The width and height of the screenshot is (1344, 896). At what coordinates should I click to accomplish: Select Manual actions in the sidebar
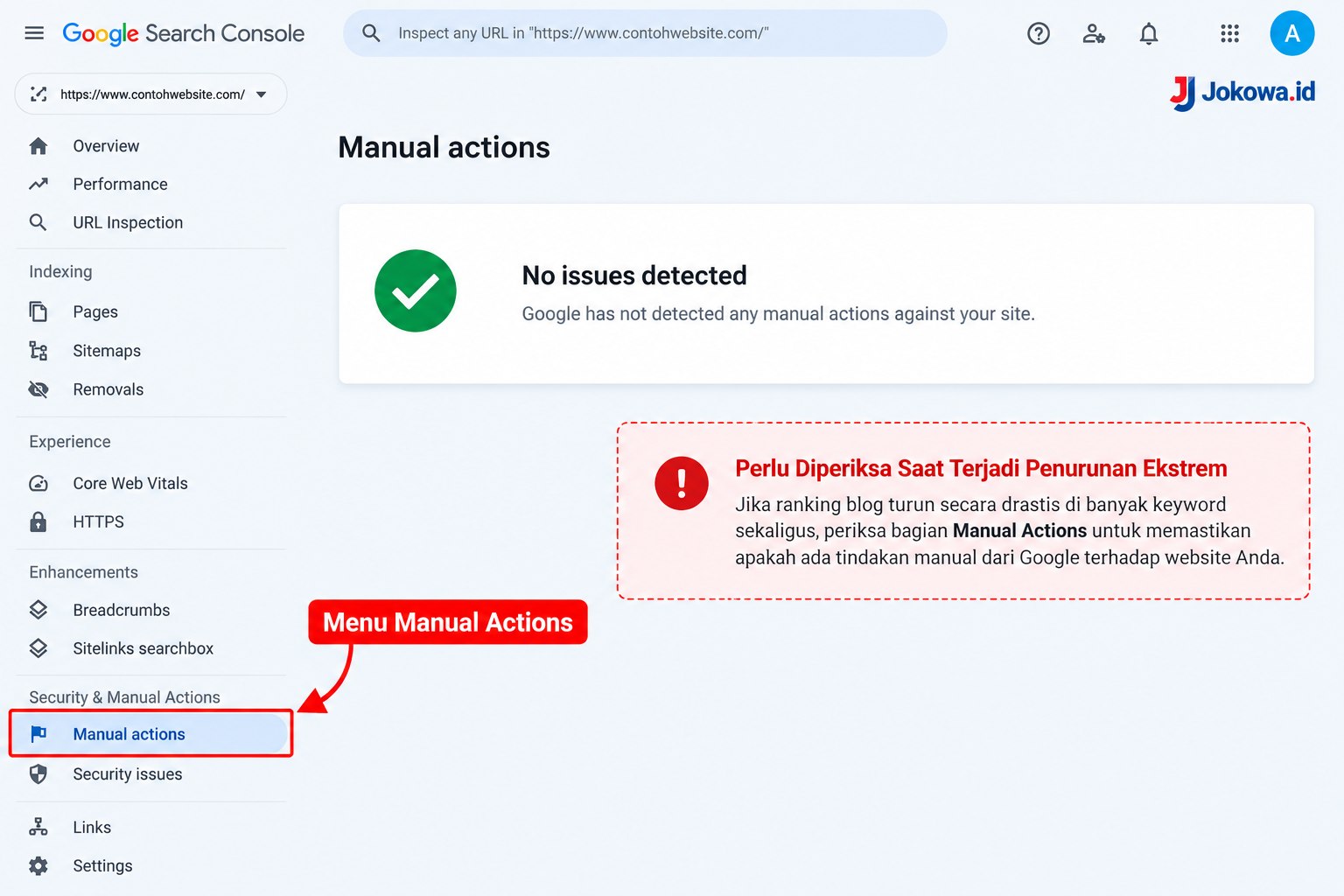point(149,734)
